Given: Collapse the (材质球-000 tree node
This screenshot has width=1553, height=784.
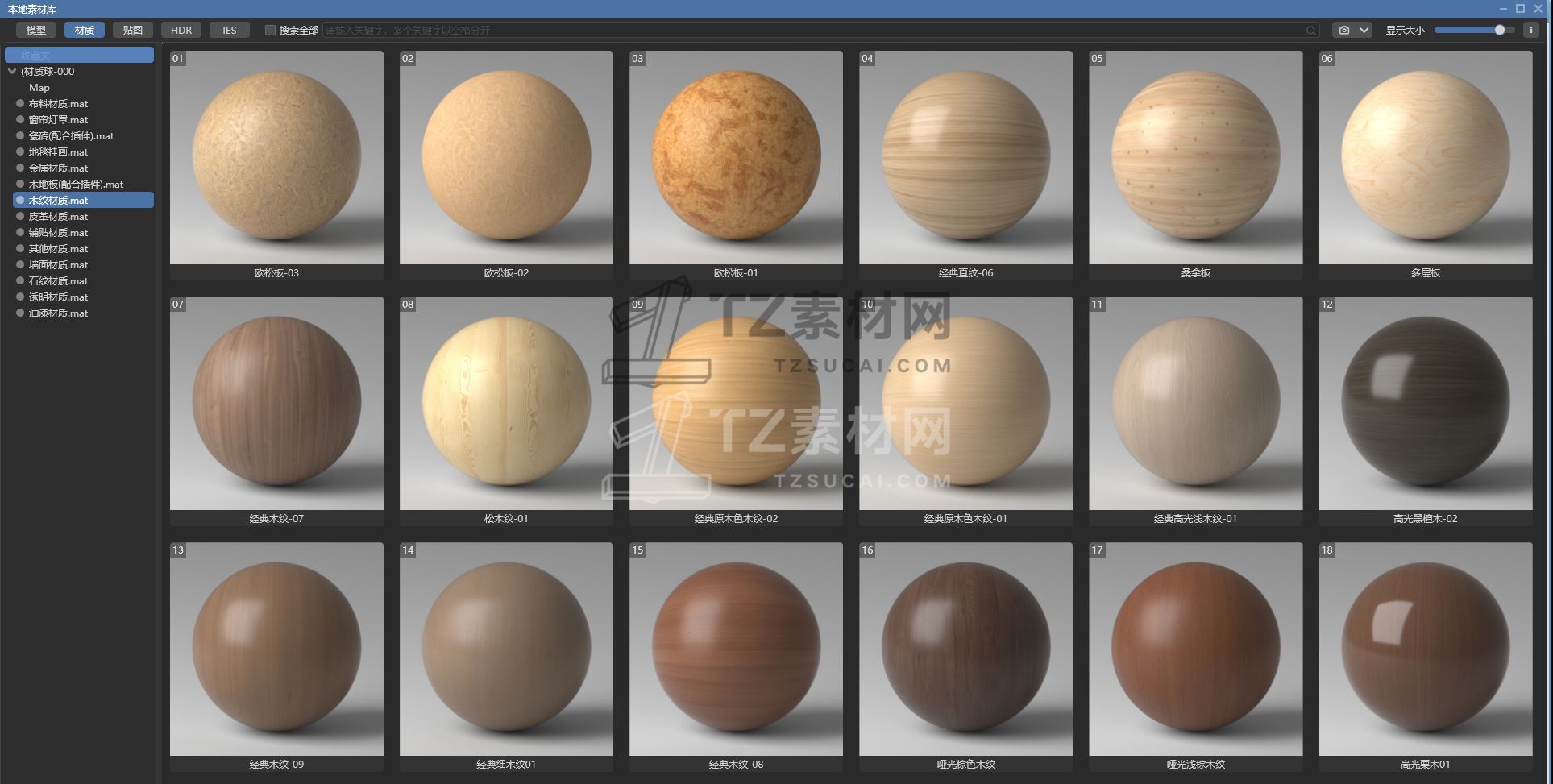Looking at the screenshot, I should pos(12,71).
